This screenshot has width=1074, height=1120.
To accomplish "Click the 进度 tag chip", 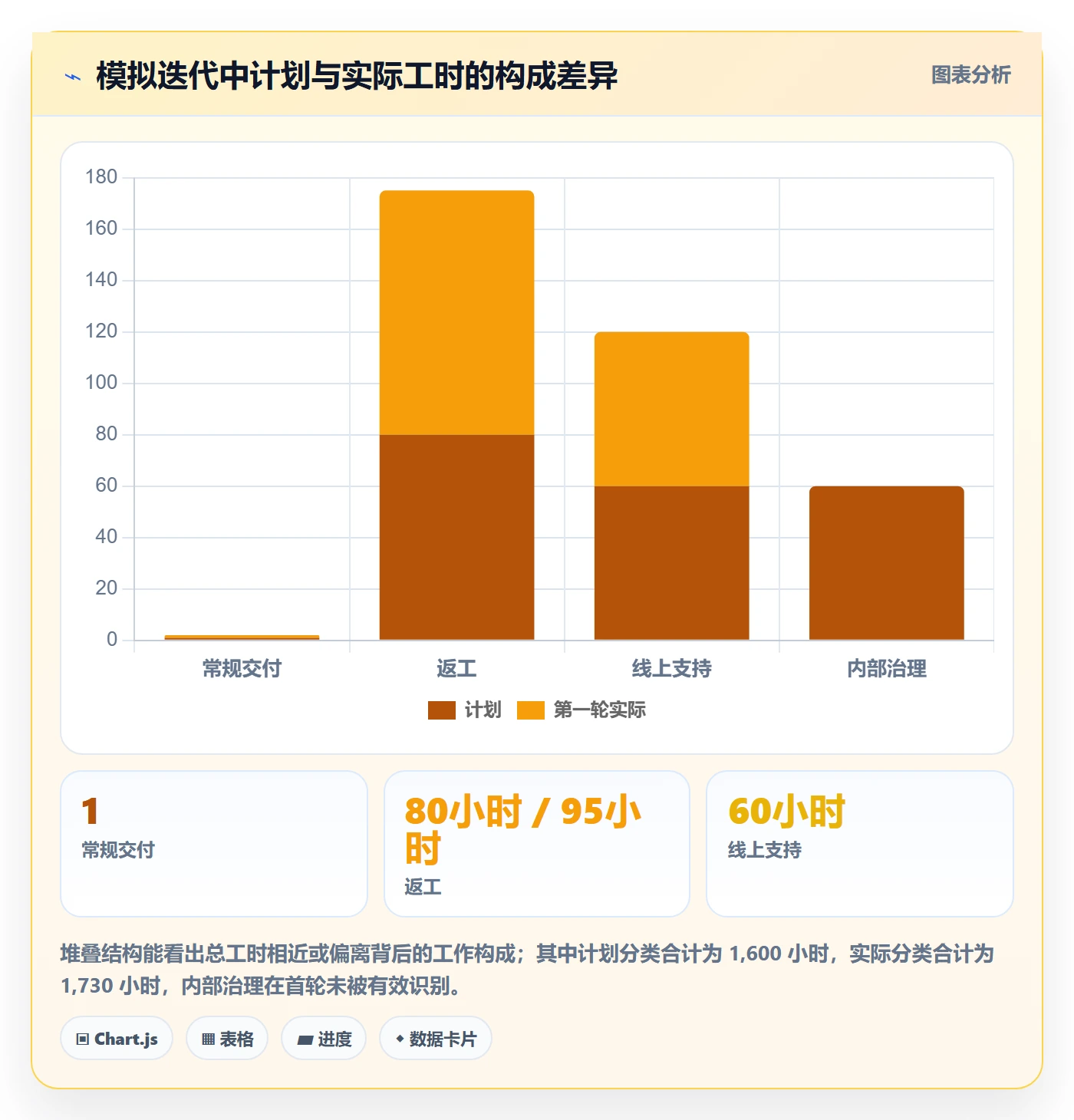I will click(324, 1039).
